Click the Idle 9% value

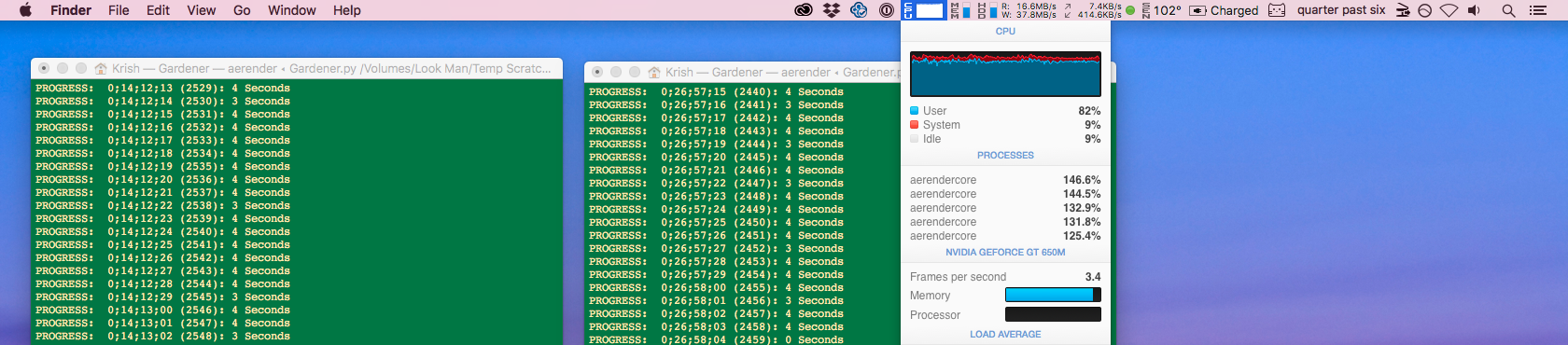[x=1092, y=139]
